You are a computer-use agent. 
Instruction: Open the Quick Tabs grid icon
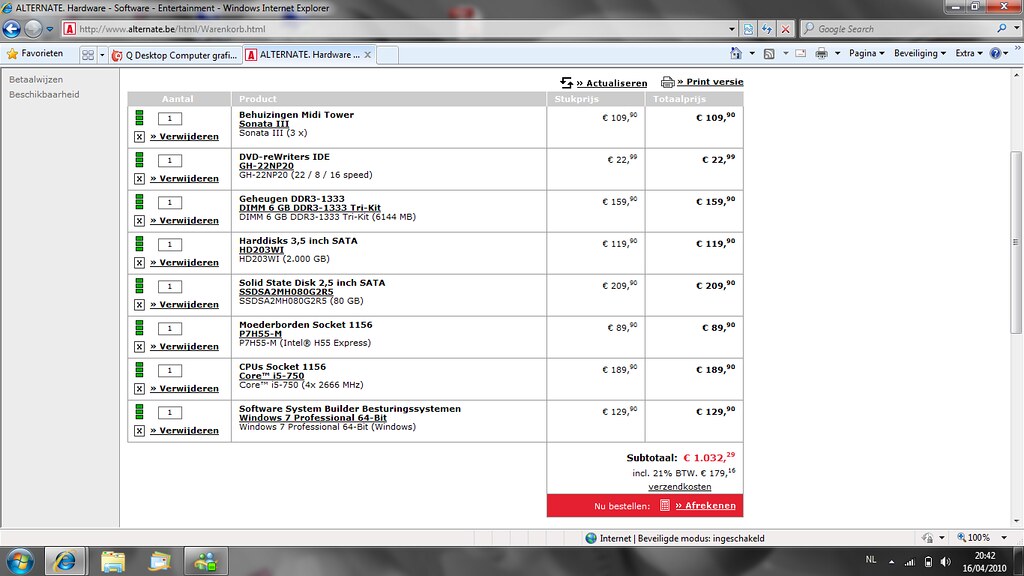click(88, 55)
